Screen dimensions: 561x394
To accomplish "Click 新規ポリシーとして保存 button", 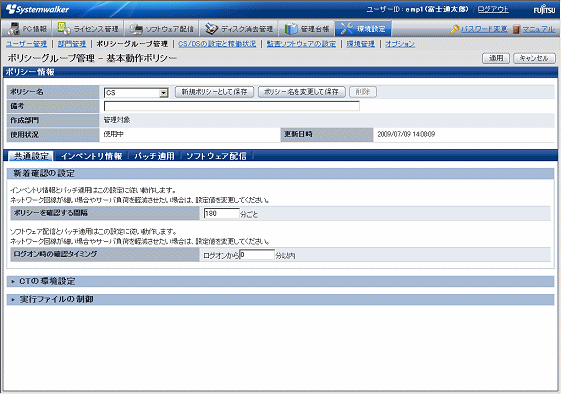I will (214, 92).
